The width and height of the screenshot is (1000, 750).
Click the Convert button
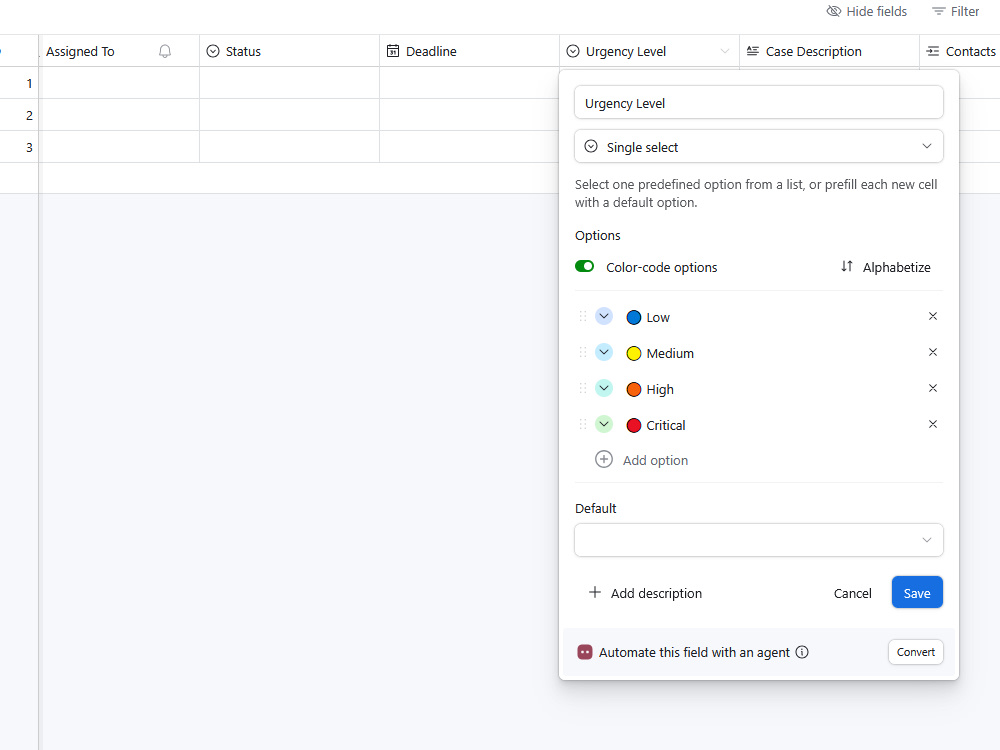(915, 652)
